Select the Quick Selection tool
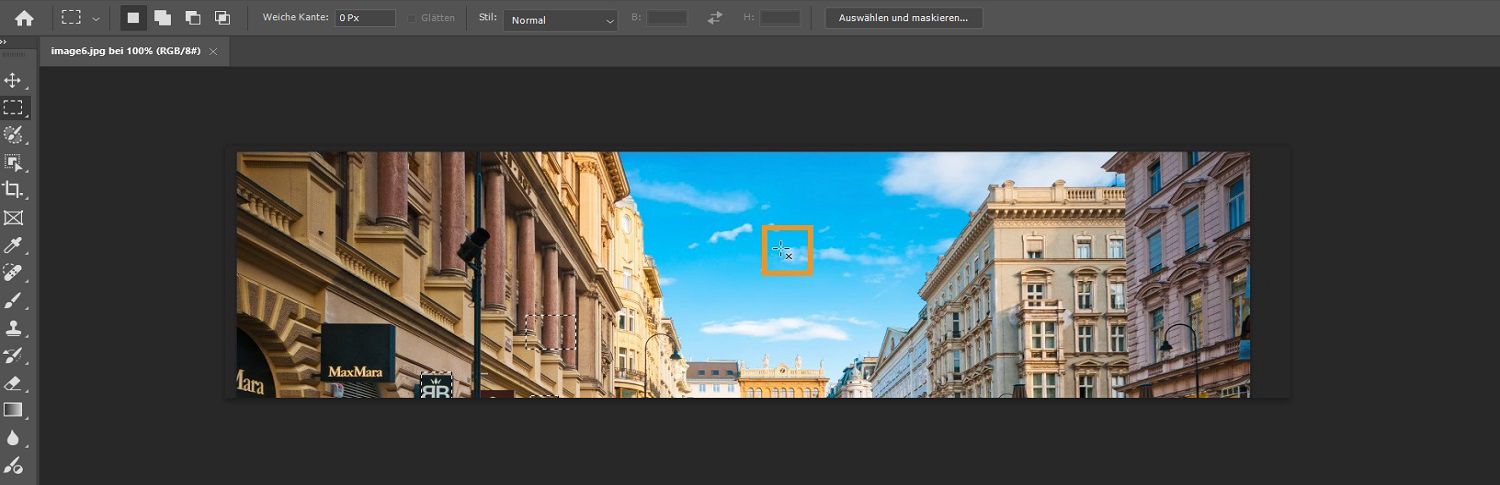 click(x=13, y=135)
